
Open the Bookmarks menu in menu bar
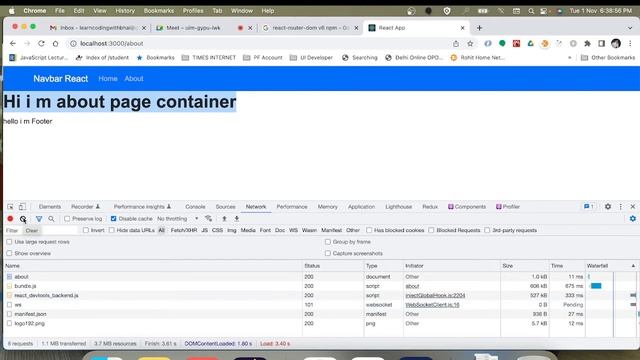159,11
